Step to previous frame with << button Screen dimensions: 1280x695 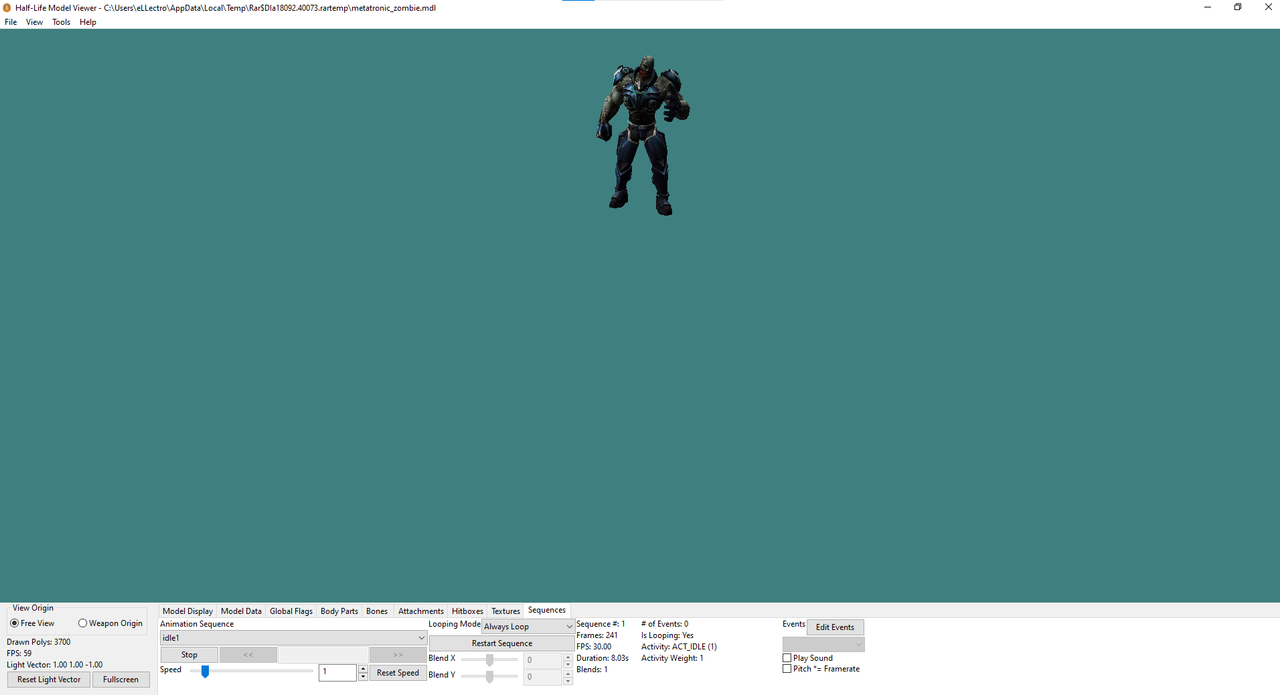coord(248,655)
